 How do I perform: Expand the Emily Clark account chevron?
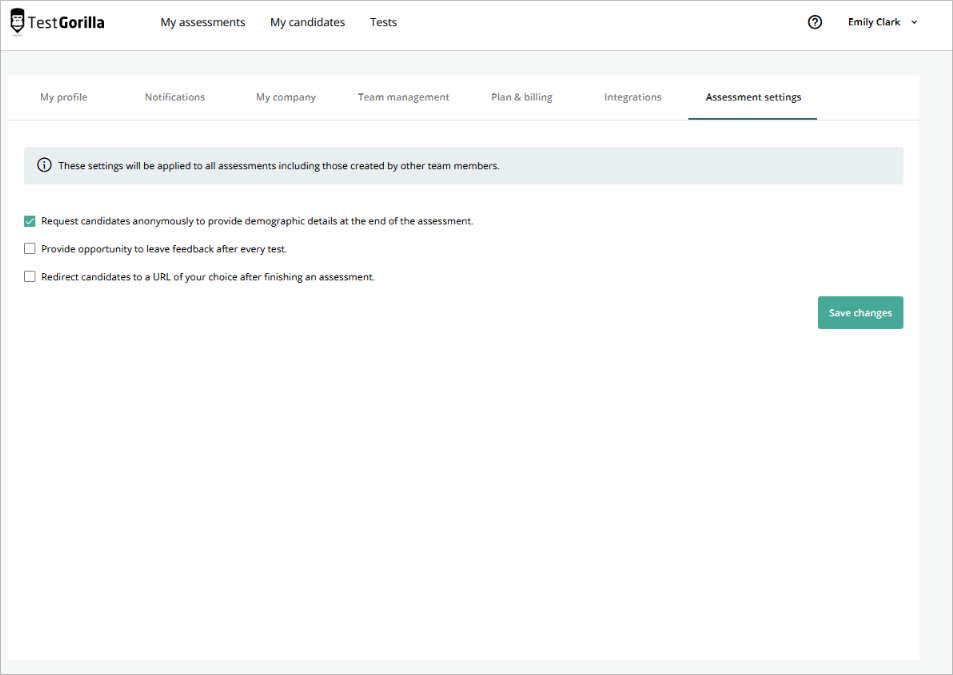click(x=913, y=22)
